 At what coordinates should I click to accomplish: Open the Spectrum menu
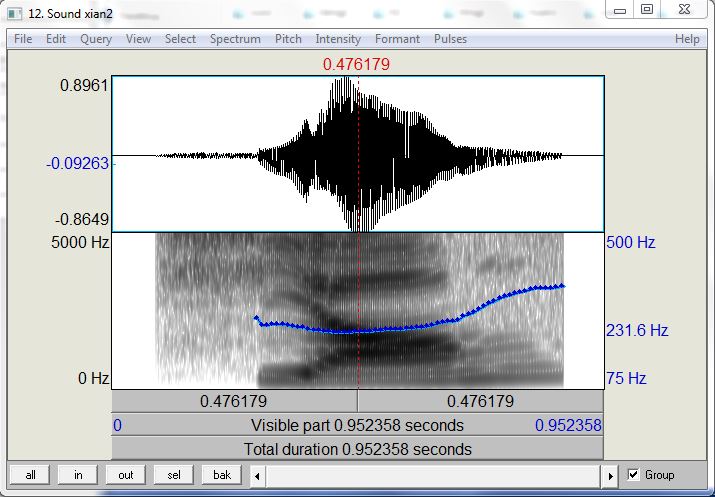[x=235, y=39]
